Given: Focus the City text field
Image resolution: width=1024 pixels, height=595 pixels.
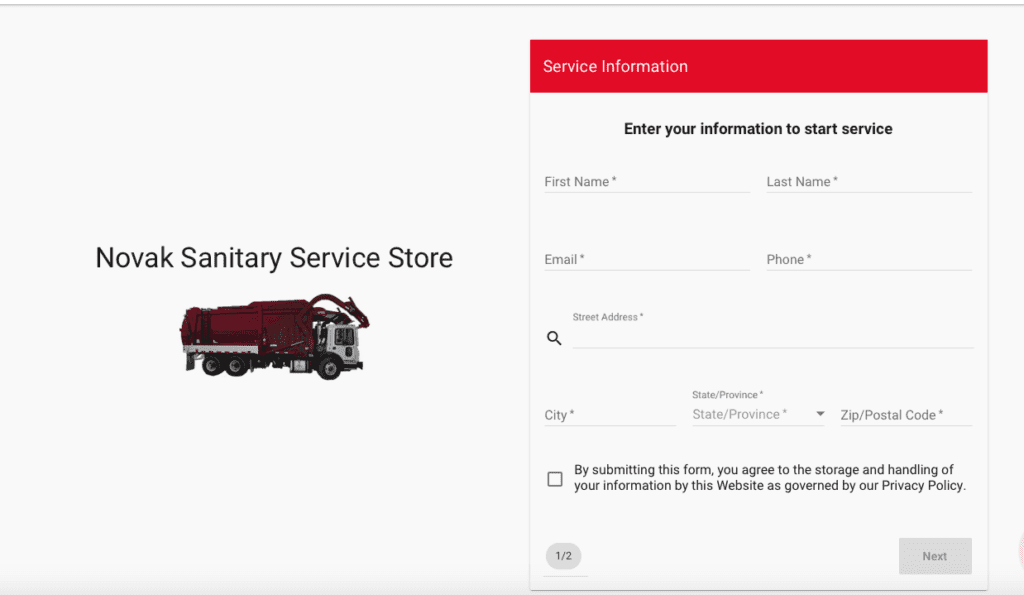Looking at the screenshot, I should 609,415.
